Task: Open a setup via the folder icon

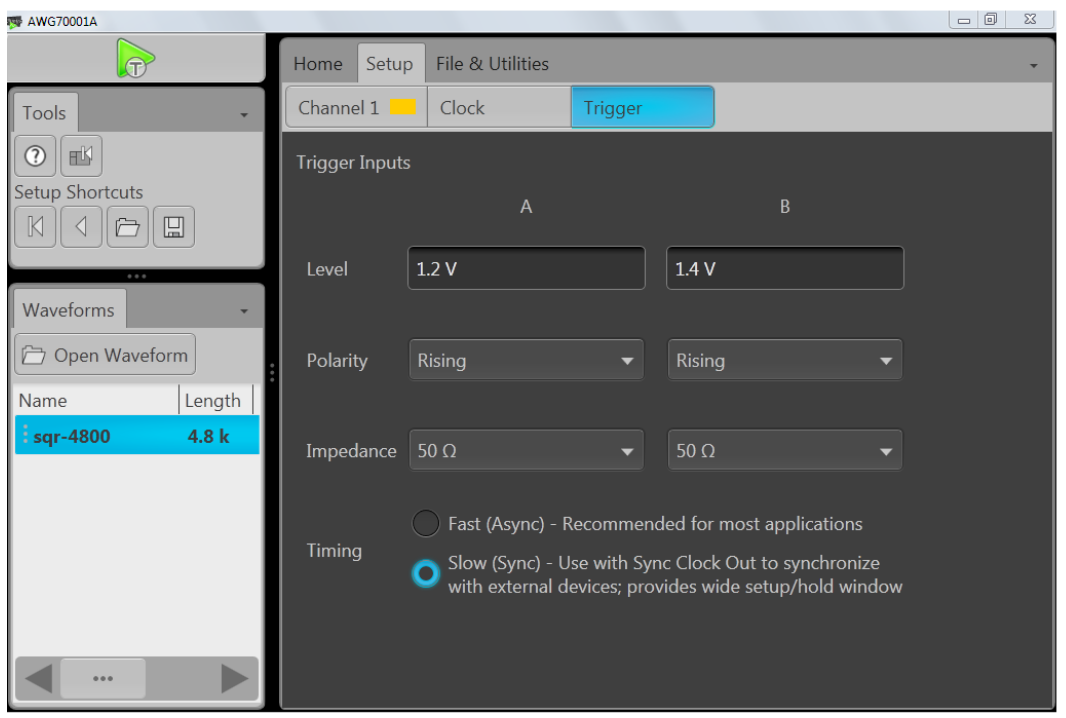Action: coord(128,226)
